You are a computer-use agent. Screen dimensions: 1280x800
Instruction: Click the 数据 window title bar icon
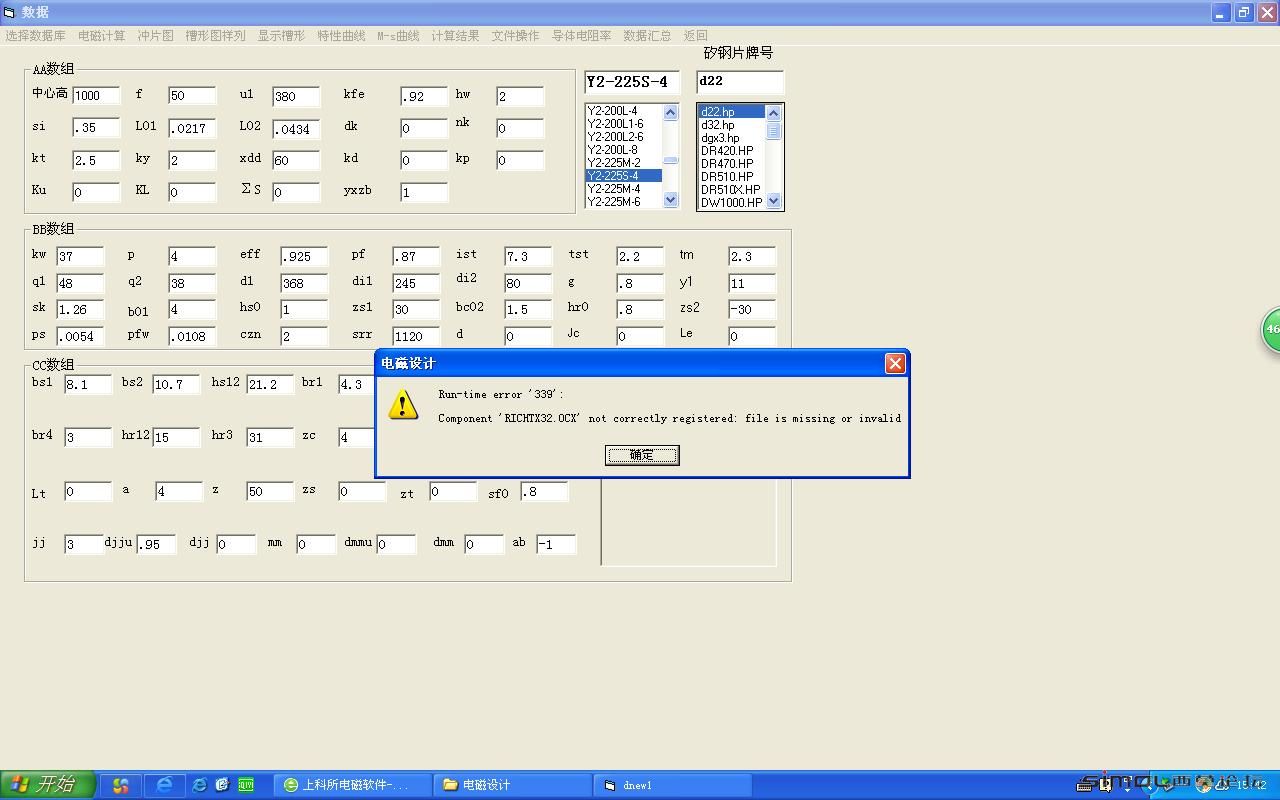tap(10, 12)
